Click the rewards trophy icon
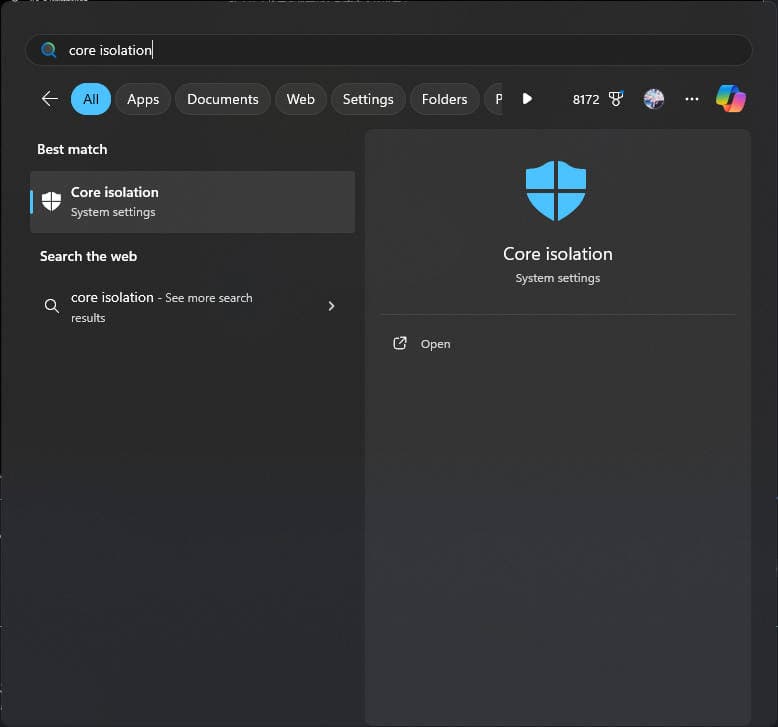Image resolution: width=778 pixels, height=727 pixels. pyautogui.click(x=616, y=99)
